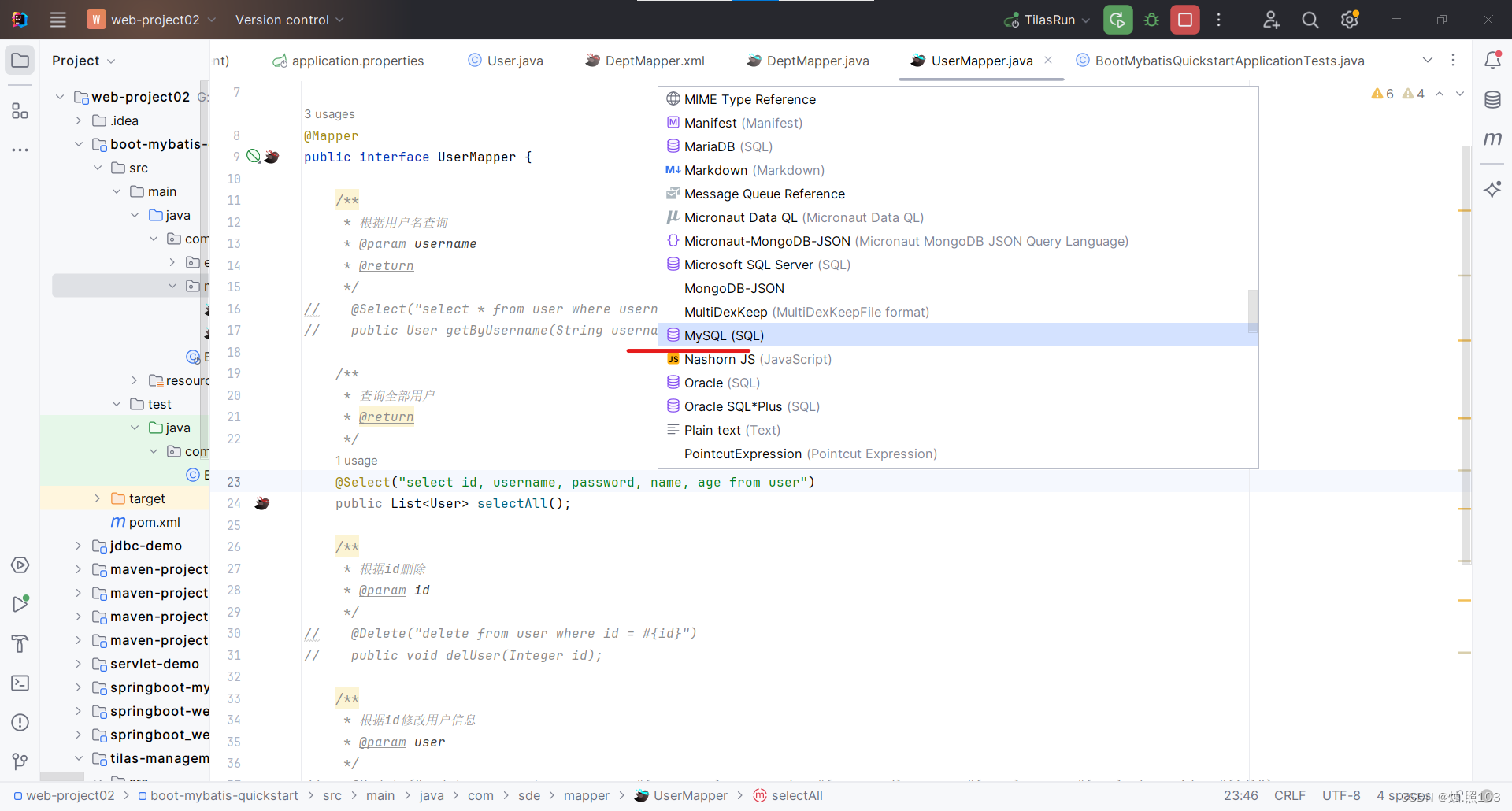The width and height of the screenshot is (1512, 811).
Task: Open tab options menu next to editor tabs
Action: (x=1453, y=61)
